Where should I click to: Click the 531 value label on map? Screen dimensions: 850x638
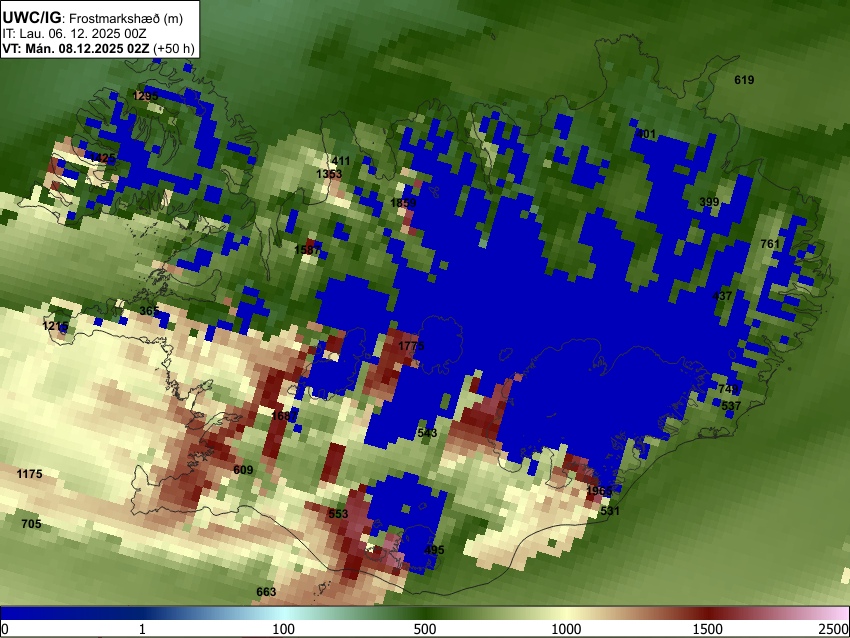(x=610, y=511)
